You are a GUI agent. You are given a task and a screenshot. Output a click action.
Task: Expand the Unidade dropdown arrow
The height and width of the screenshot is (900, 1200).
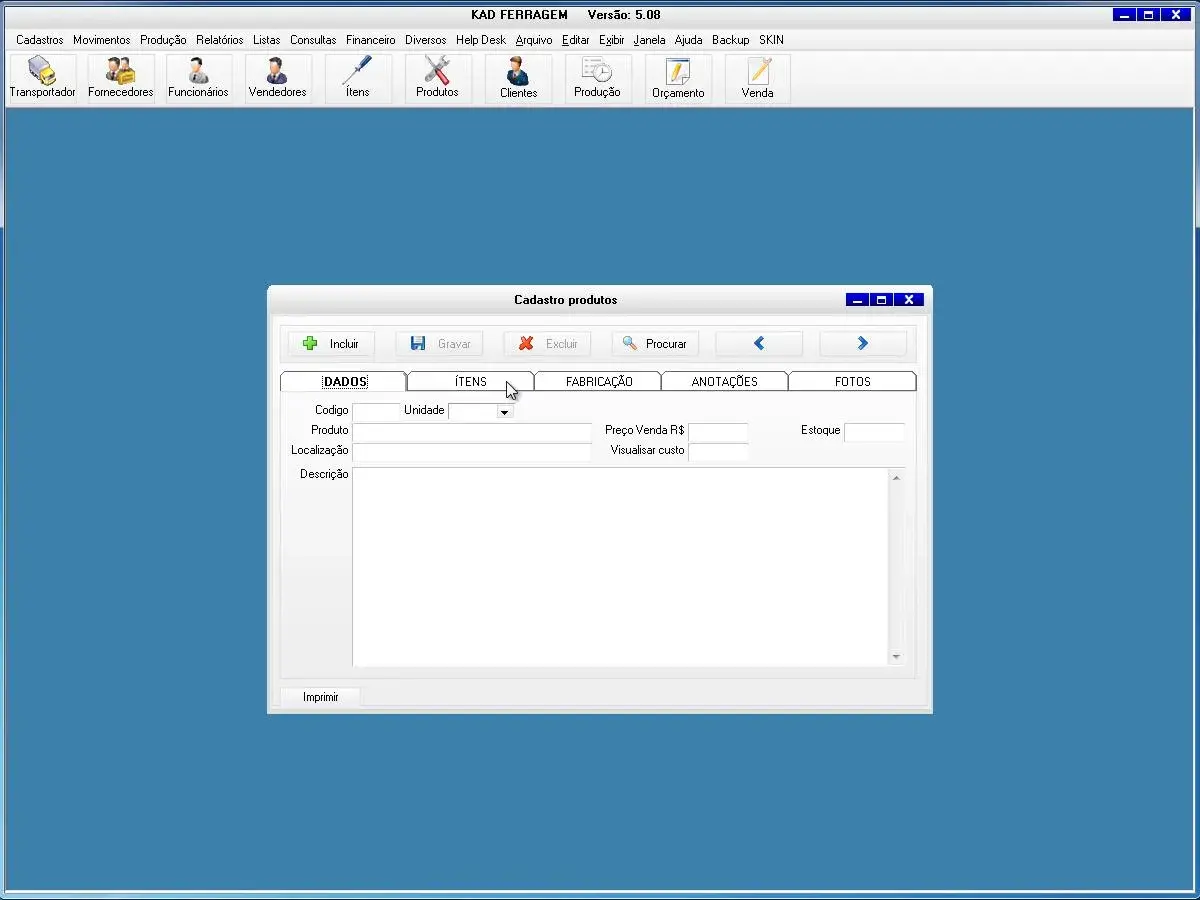coord(504,412)
